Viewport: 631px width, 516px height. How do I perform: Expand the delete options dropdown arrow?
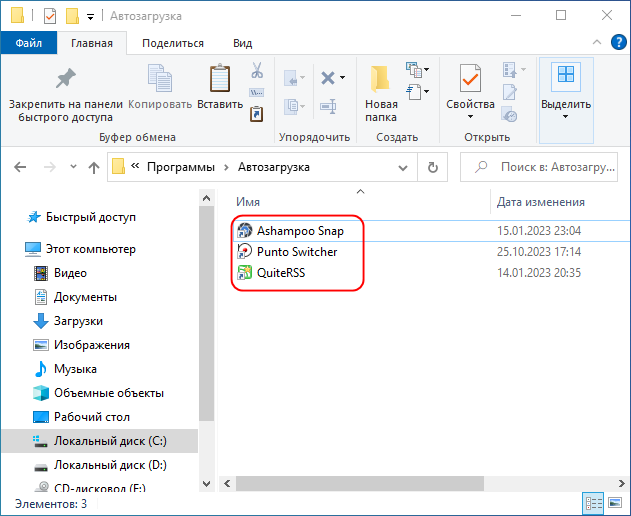[x=342, y=77]
